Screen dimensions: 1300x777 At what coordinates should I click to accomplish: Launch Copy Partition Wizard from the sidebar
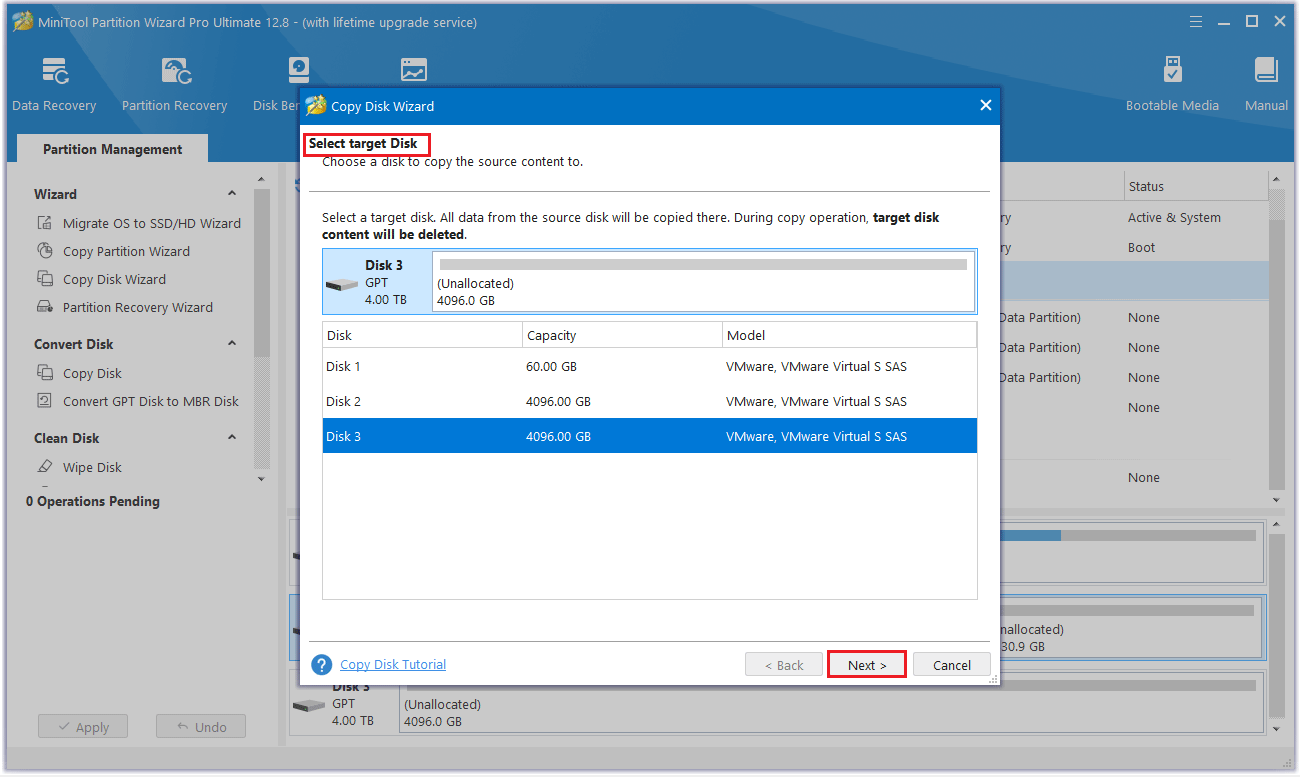126,251
